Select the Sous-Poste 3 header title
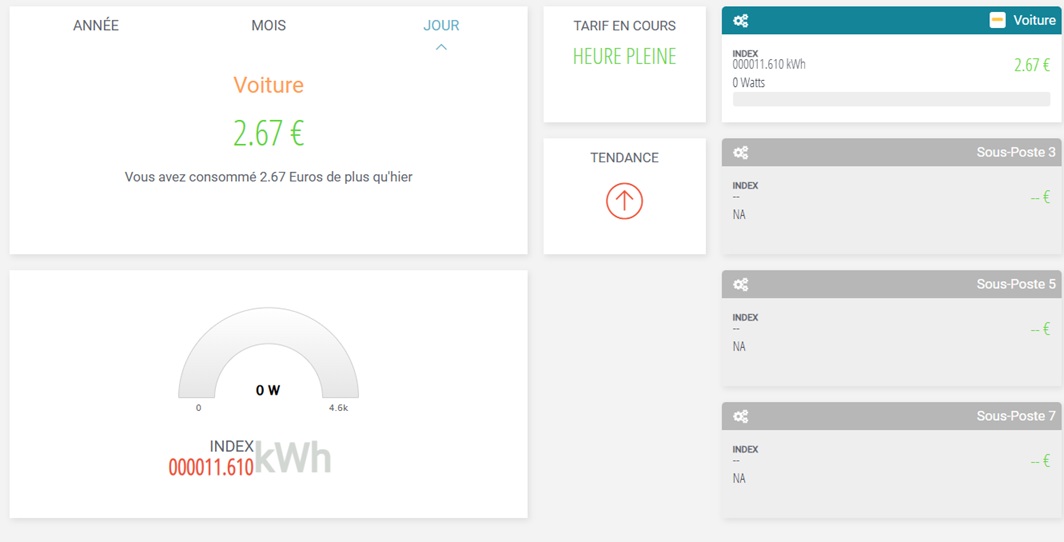Image resolution: width=1064 pixels, height=542 pixels. point(1016,153)
